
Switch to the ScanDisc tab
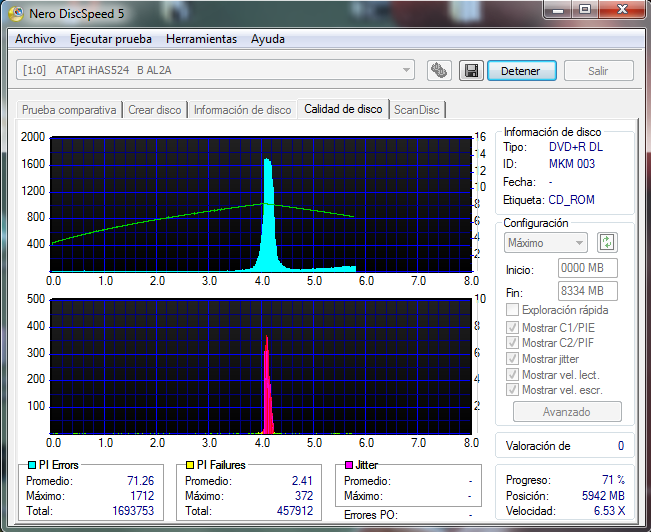point(417,110)
